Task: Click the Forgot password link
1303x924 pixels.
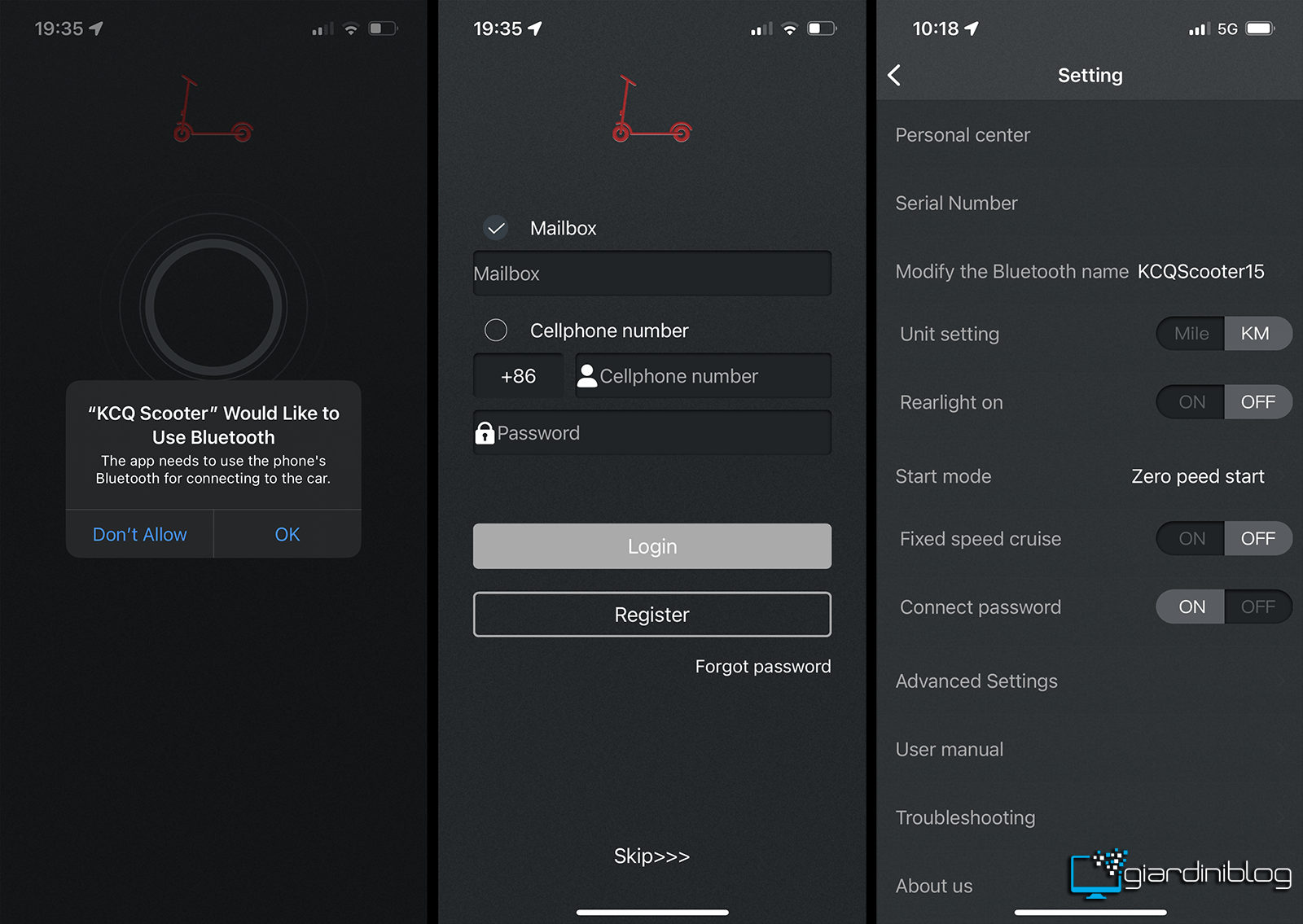Action: click(x=763, y=667)
